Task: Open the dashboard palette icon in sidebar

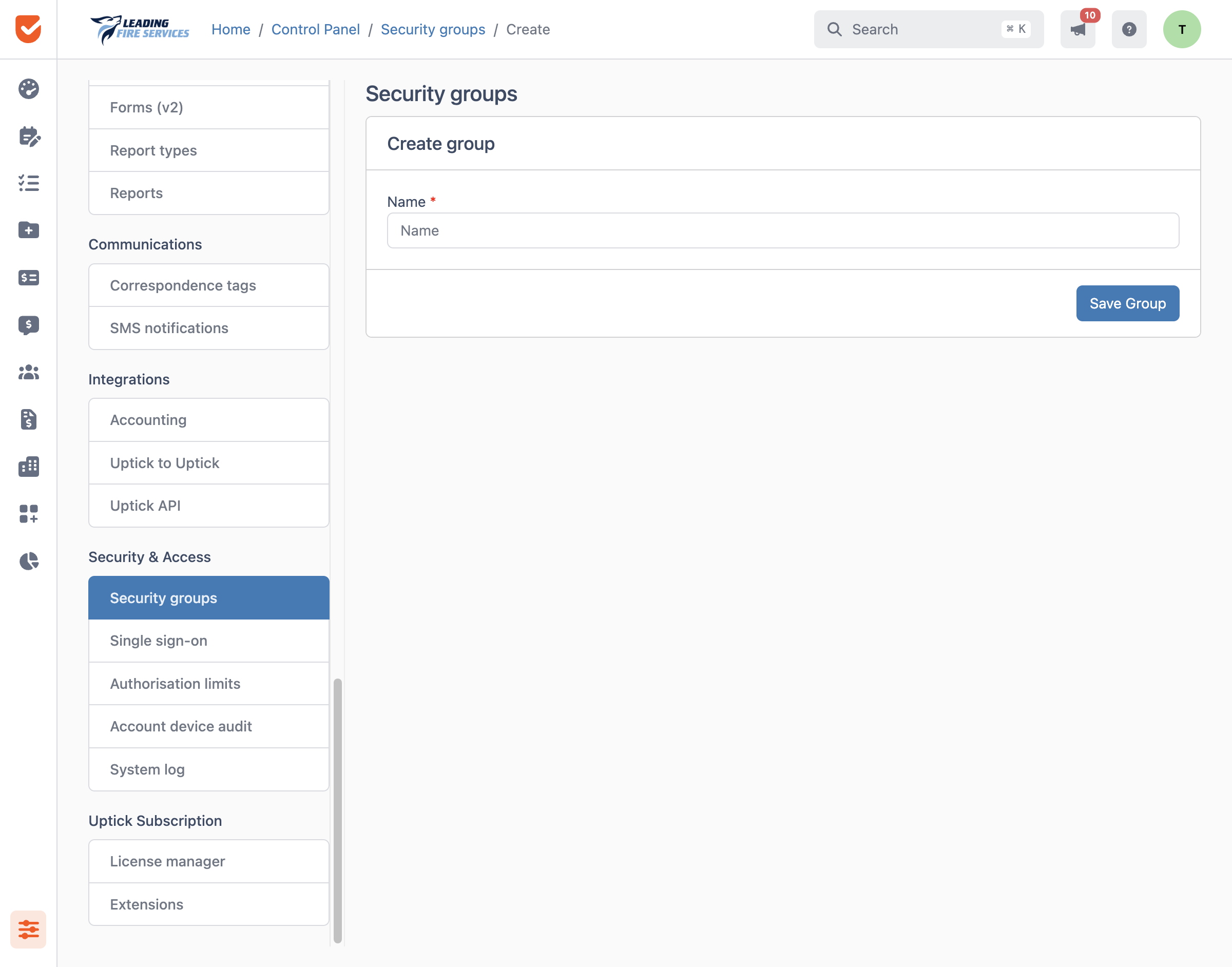Action: (28, 89)
